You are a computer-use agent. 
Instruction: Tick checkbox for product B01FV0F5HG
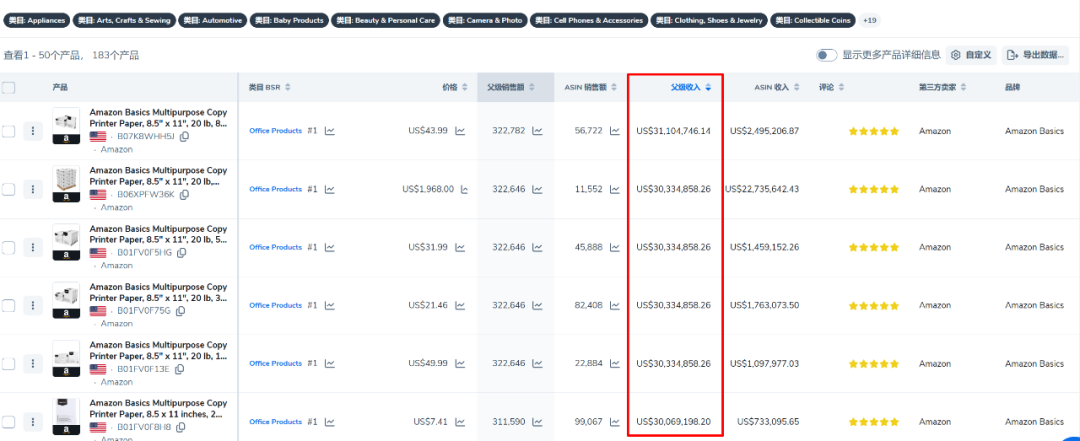(8, 247)
